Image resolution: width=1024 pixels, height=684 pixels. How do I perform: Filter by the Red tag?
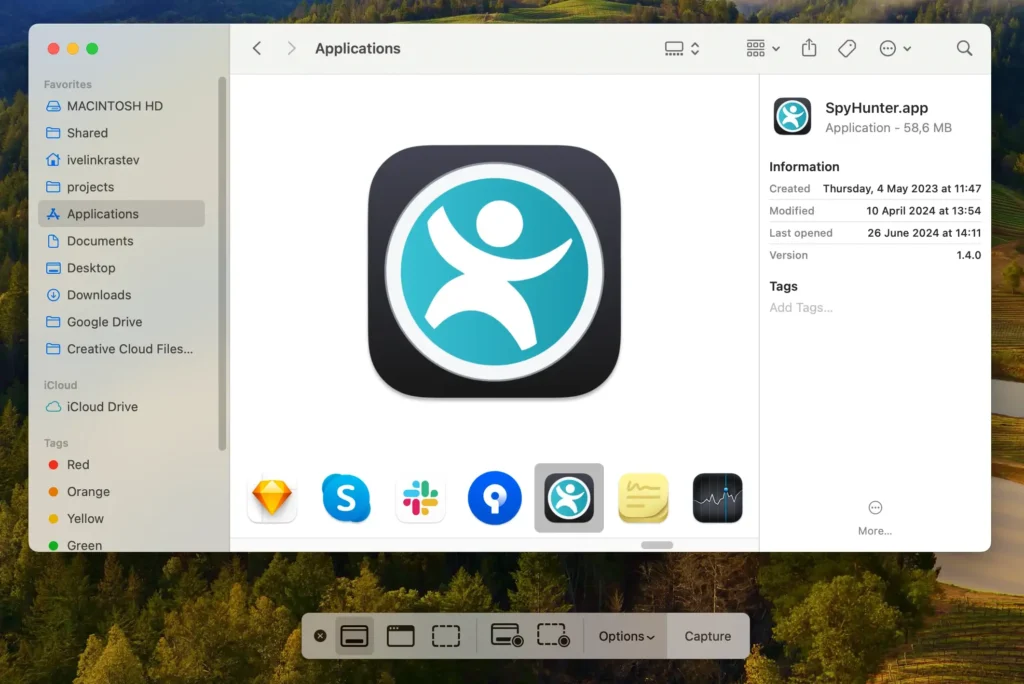point(121,464)
